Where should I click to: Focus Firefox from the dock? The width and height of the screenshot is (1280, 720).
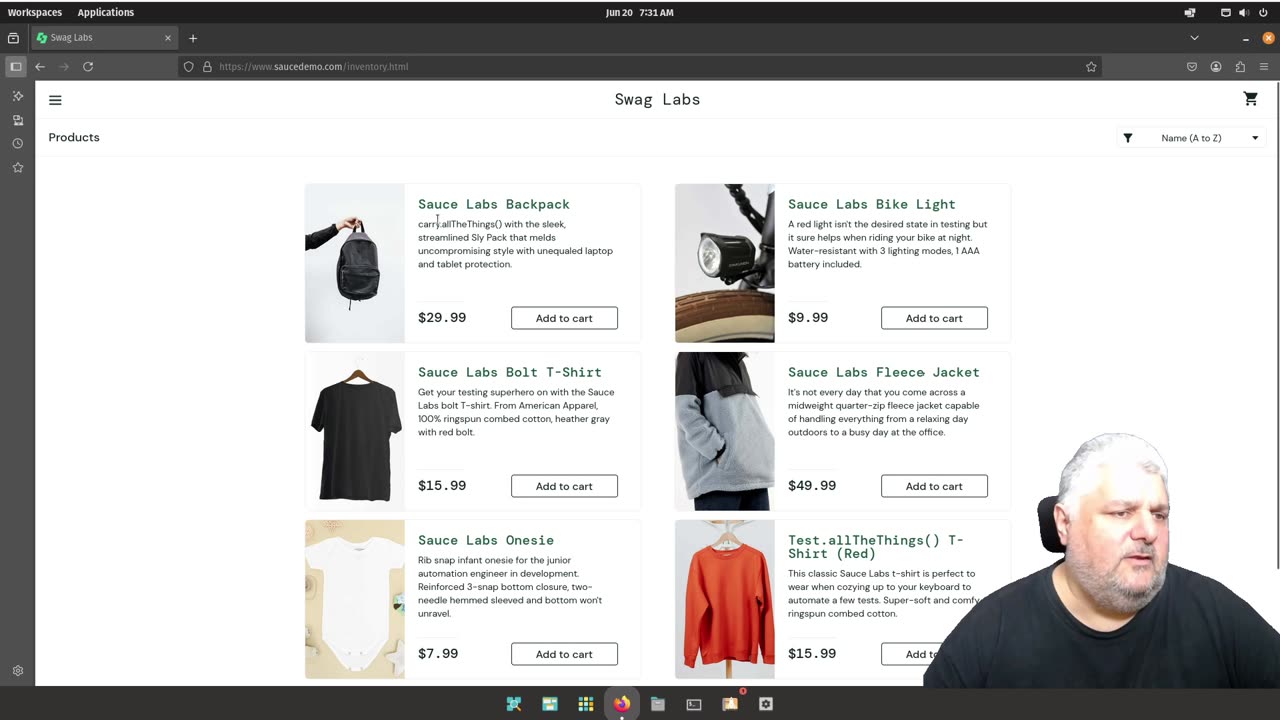pos(622,704)
